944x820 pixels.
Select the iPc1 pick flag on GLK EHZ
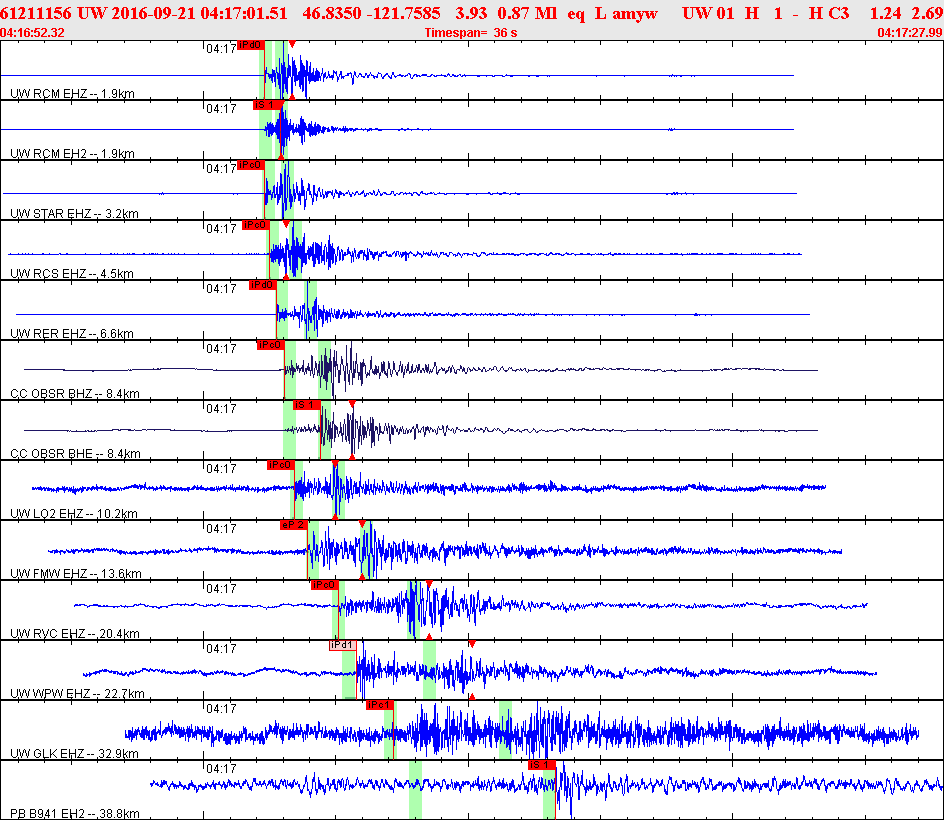380,705
